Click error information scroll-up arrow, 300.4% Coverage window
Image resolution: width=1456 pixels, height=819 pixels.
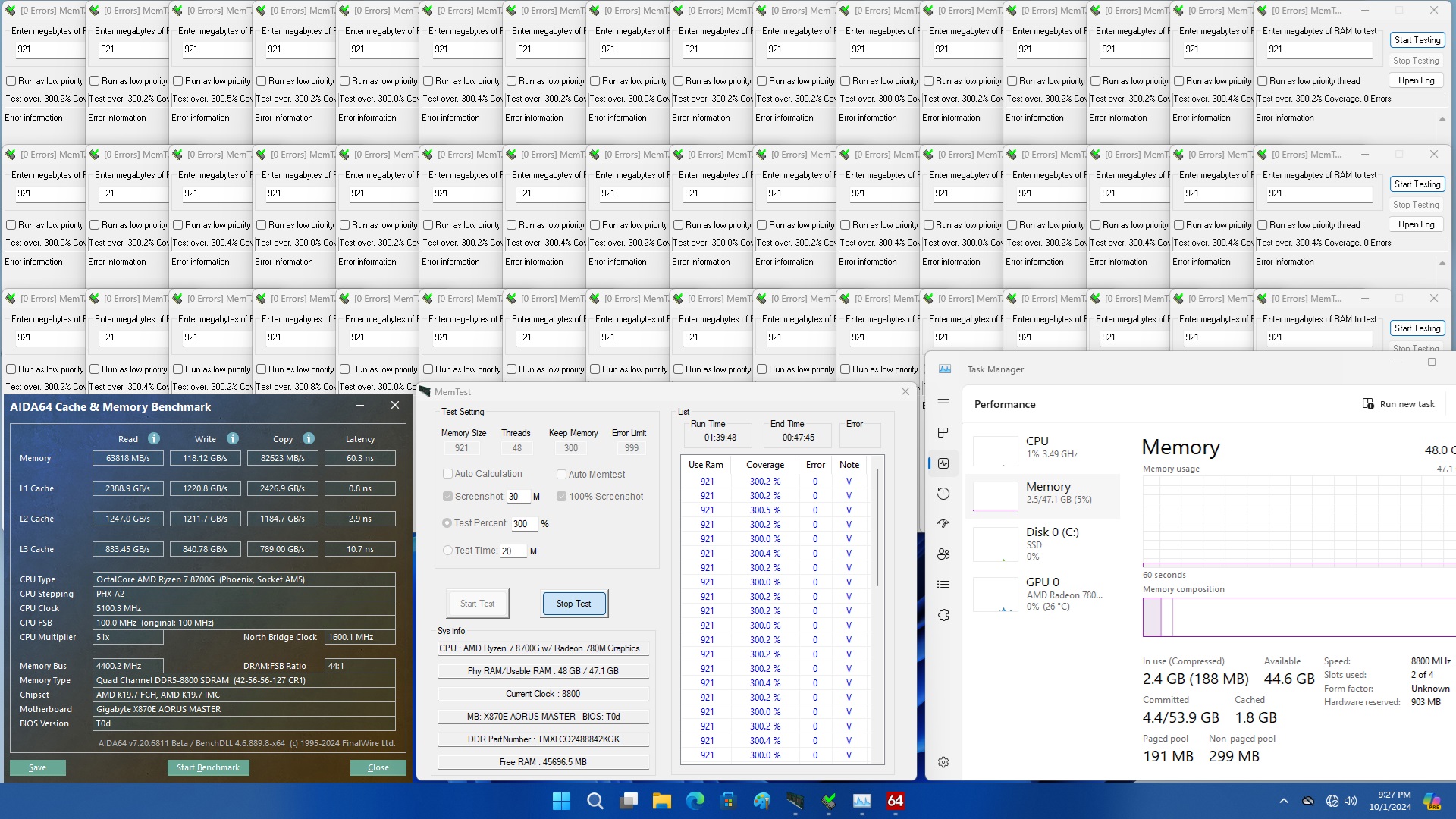pyautogui.click(x=1442, y=263)
